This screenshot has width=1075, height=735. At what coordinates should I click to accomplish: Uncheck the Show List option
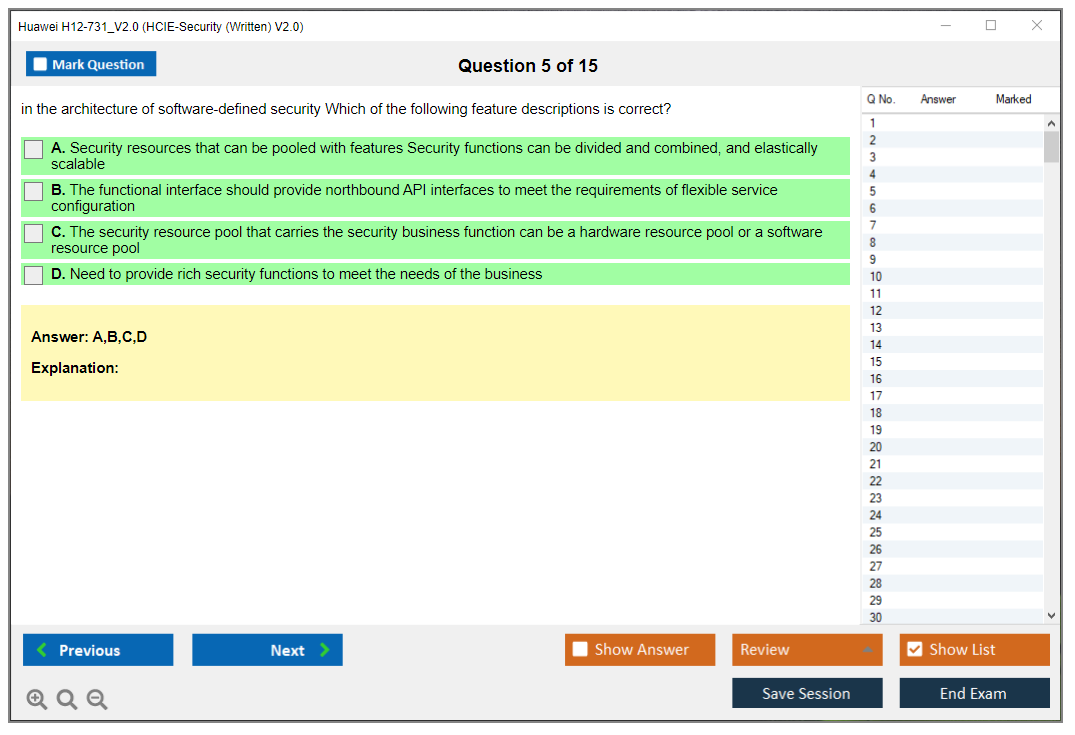[914, 650]
